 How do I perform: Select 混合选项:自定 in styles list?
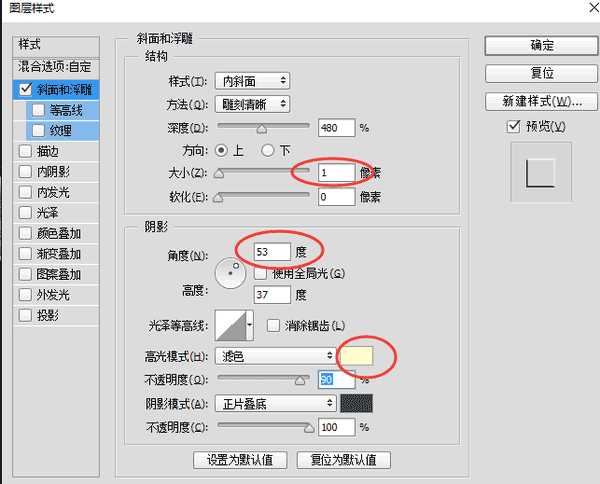tap(55, 67)
